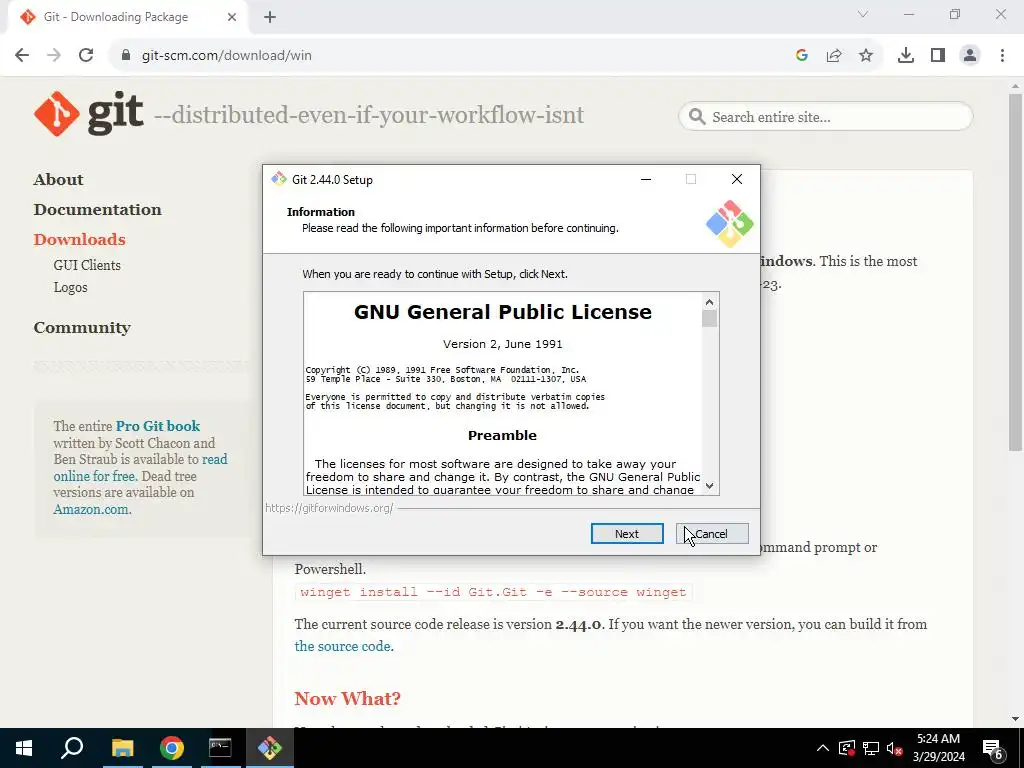Share this page icon
Image resolution: width=1024 pixels, height=768 pixels.
834,56
